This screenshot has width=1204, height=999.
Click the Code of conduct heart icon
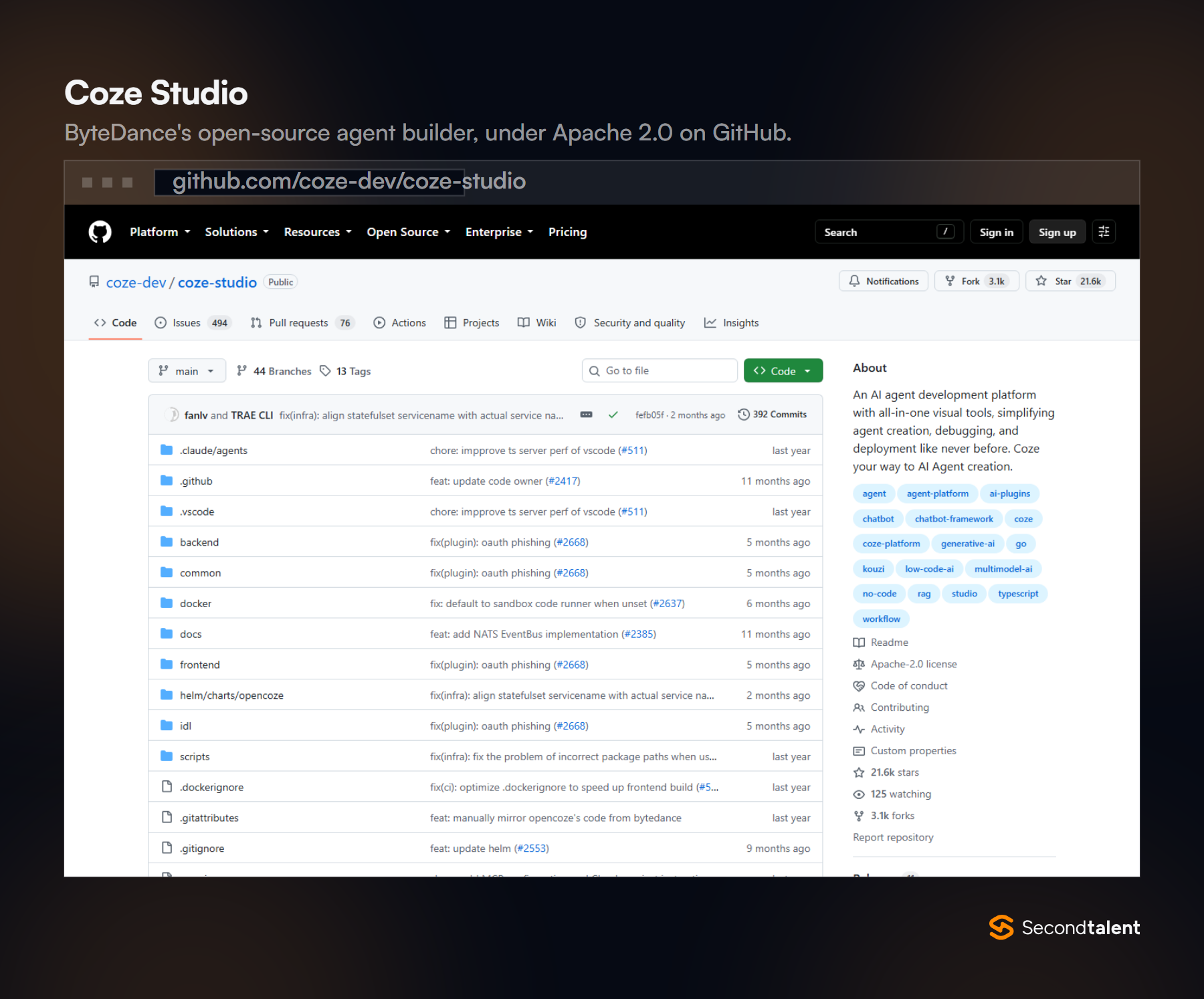click(x=859, y=686)
